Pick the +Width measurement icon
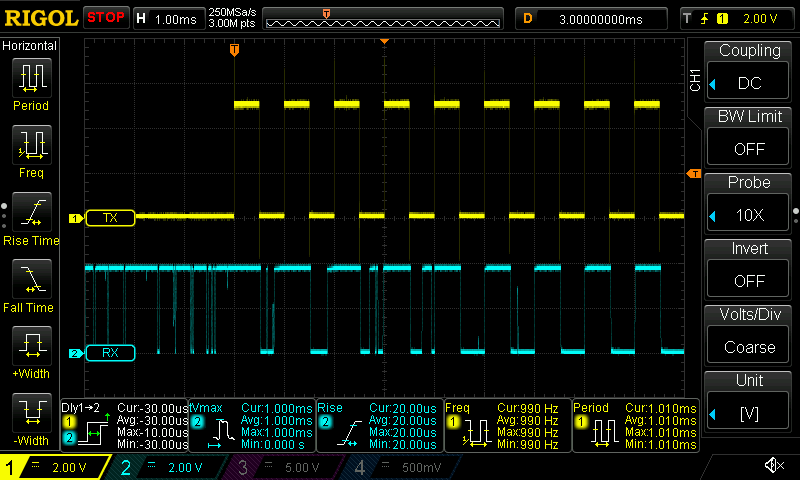Image resolution: width=800 pixels, height=480 pixels. (30, 347)
